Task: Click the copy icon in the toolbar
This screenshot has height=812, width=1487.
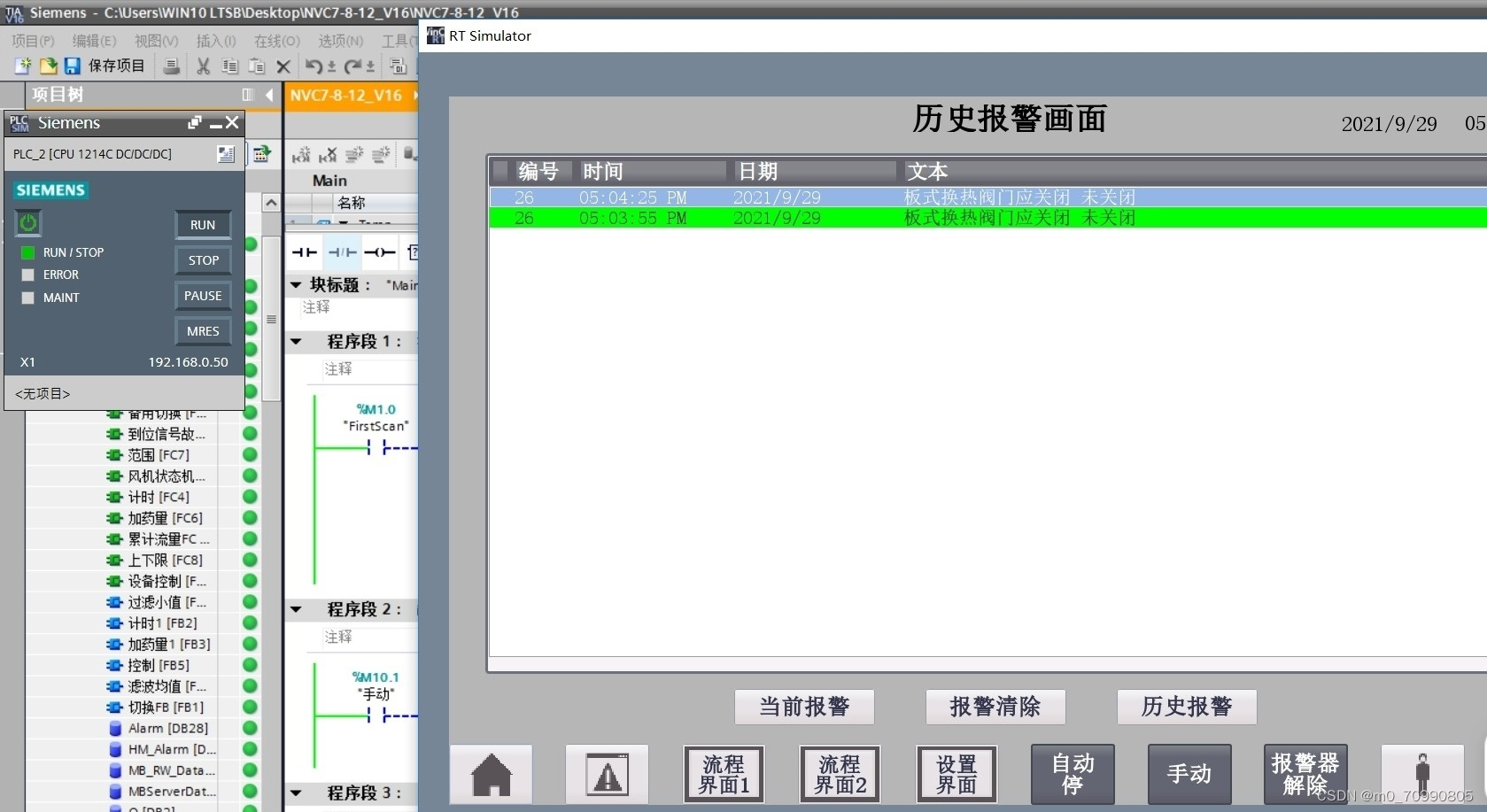Action: click(229, 66)
